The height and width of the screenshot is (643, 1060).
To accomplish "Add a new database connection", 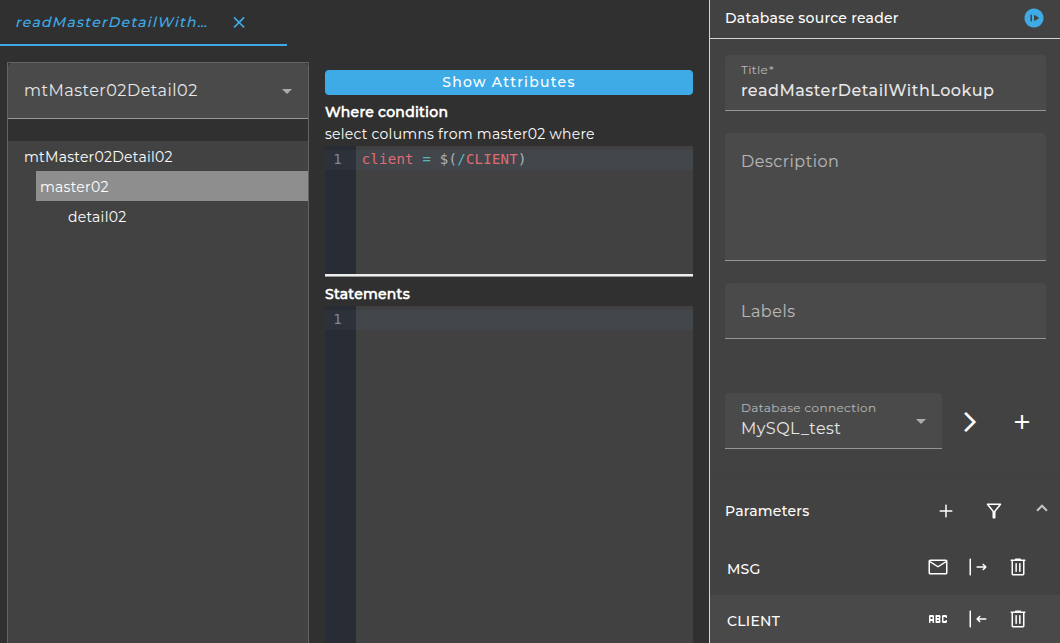I will coord(1021,422).
